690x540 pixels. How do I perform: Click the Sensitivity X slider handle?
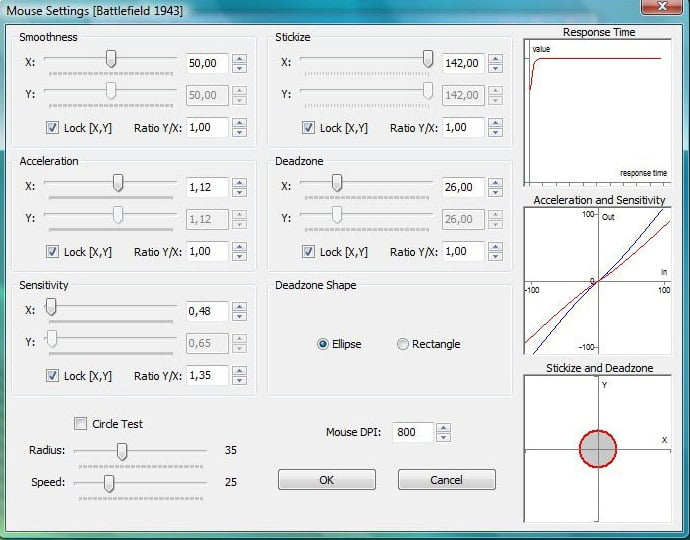(51, 307)
